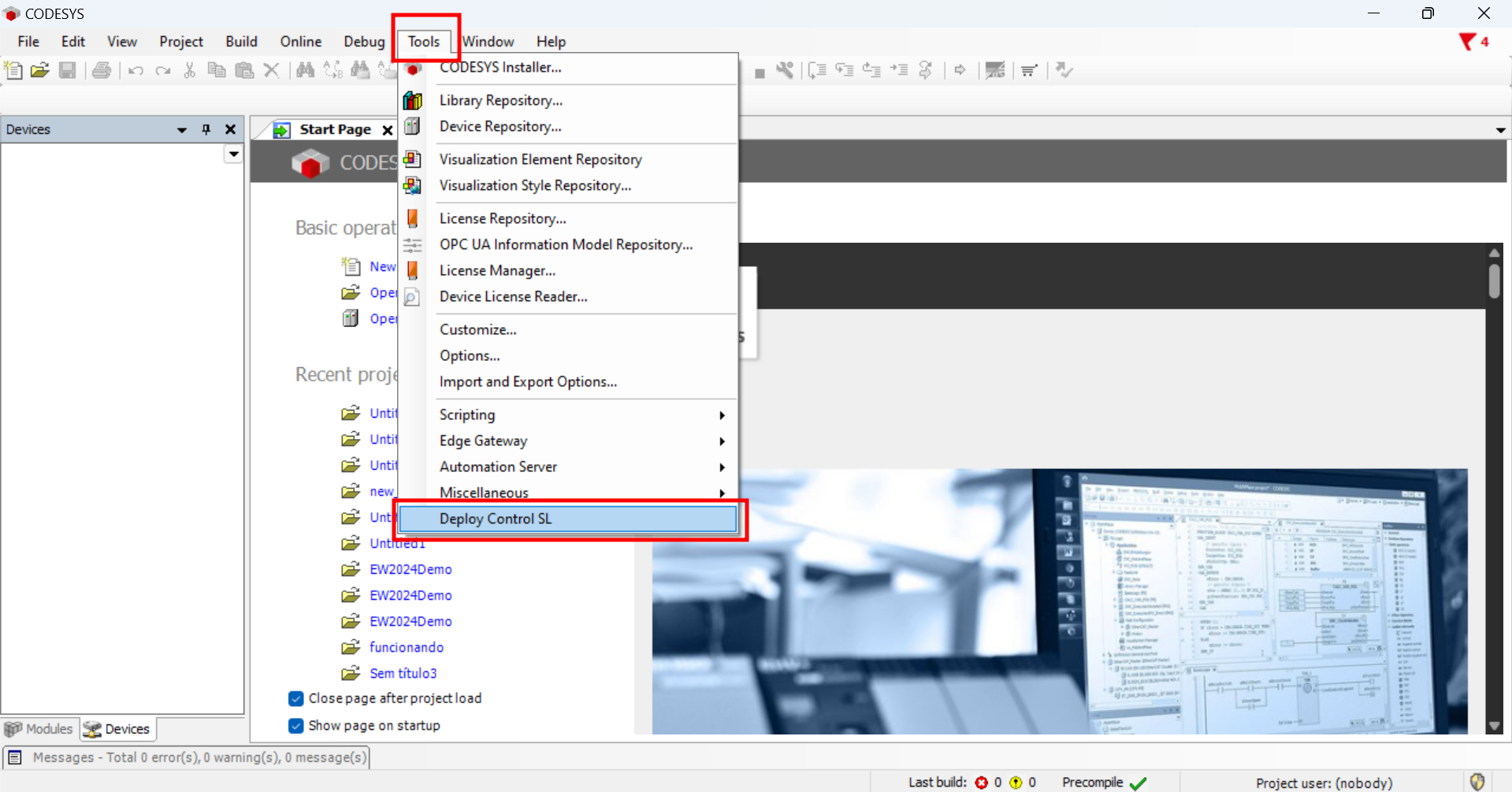Delete using the toolbar X icon

pyautogui.click(x=272, y=70)
